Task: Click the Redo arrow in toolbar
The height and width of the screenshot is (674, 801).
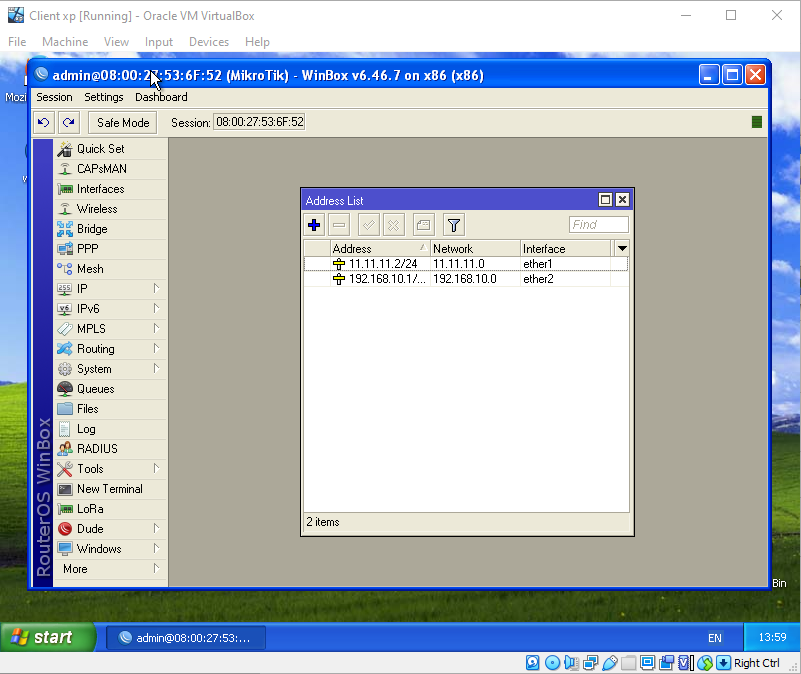Action: click(x=68, y=123)
